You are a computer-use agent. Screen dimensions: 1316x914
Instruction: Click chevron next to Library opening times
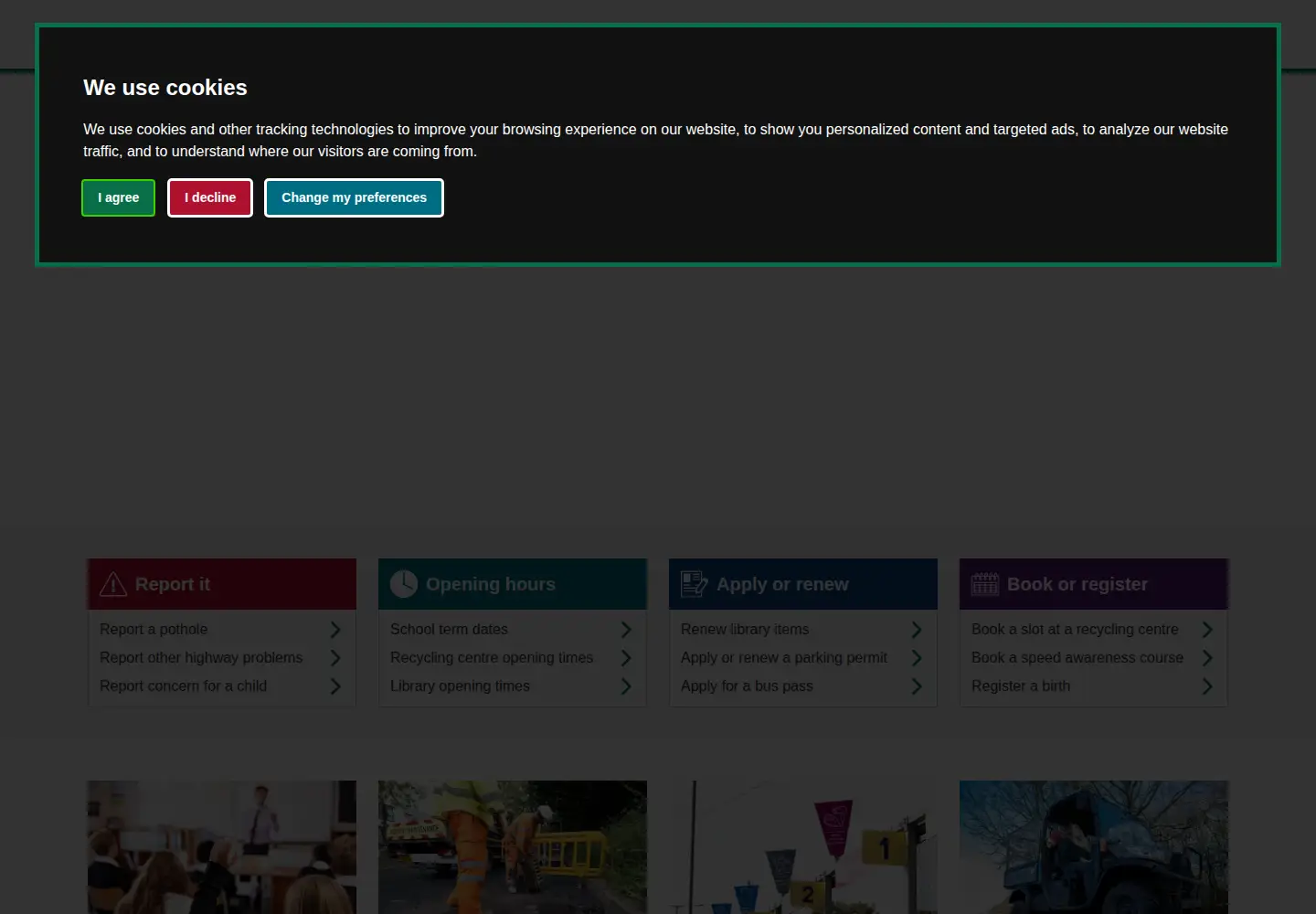(626, 686)
